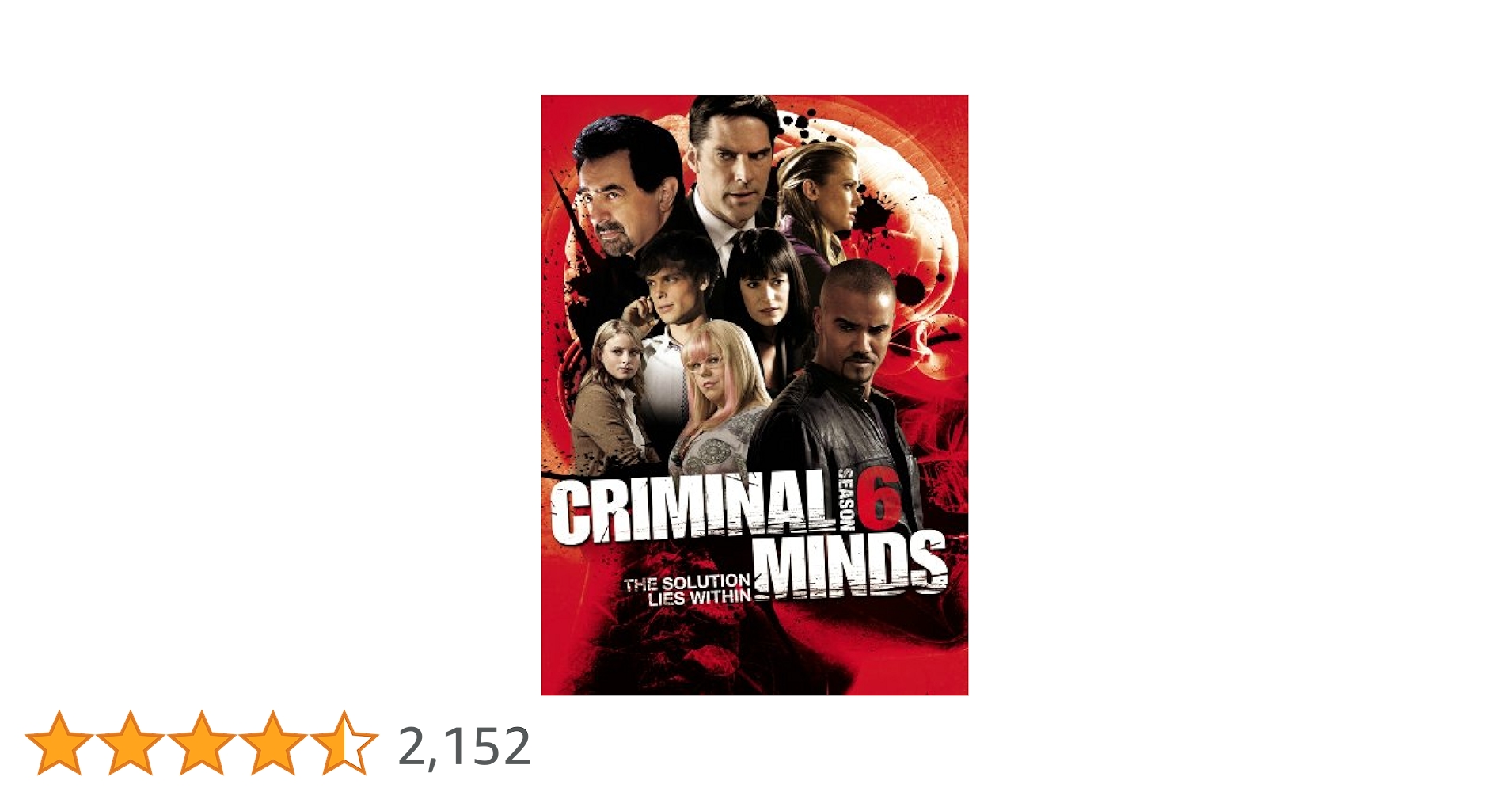Open the 2,152 ratings count
The height and width of the screenshot is (792, 1512).
pyautogui.click(x=464, y=746)
